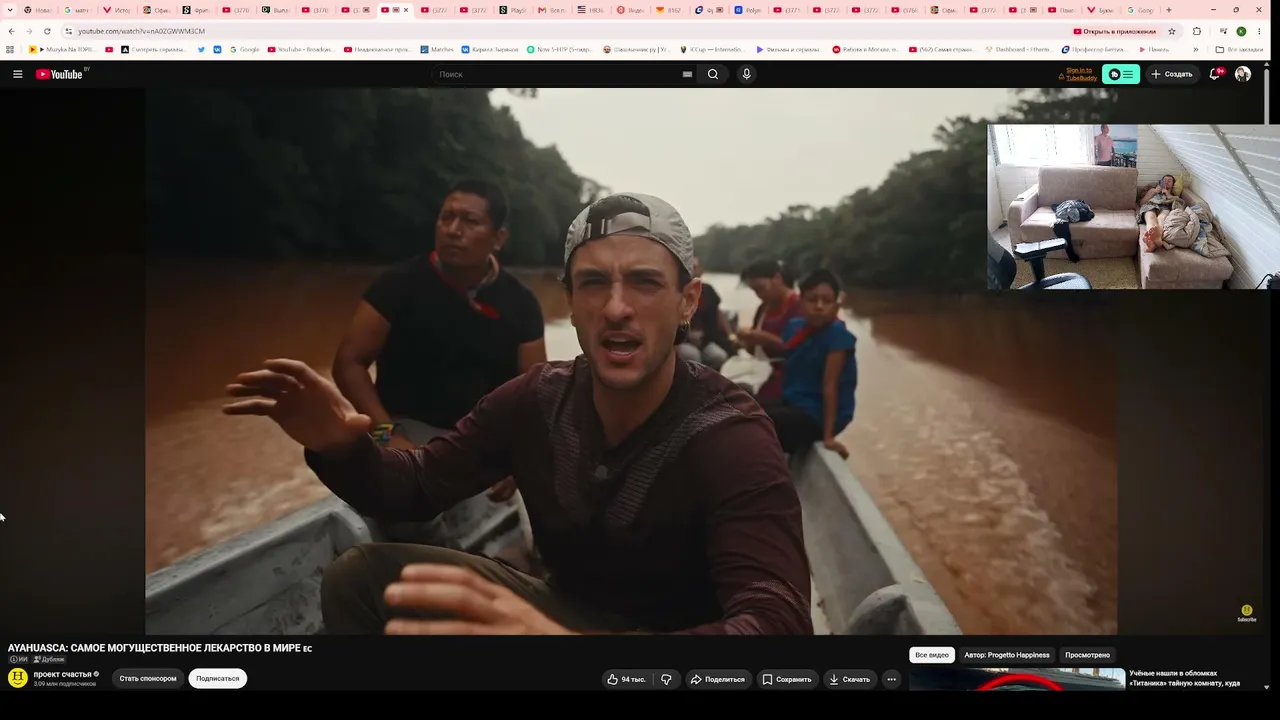Open Chrome three-dot menu
The image size is (1280, 720).
click(1260, 31)
